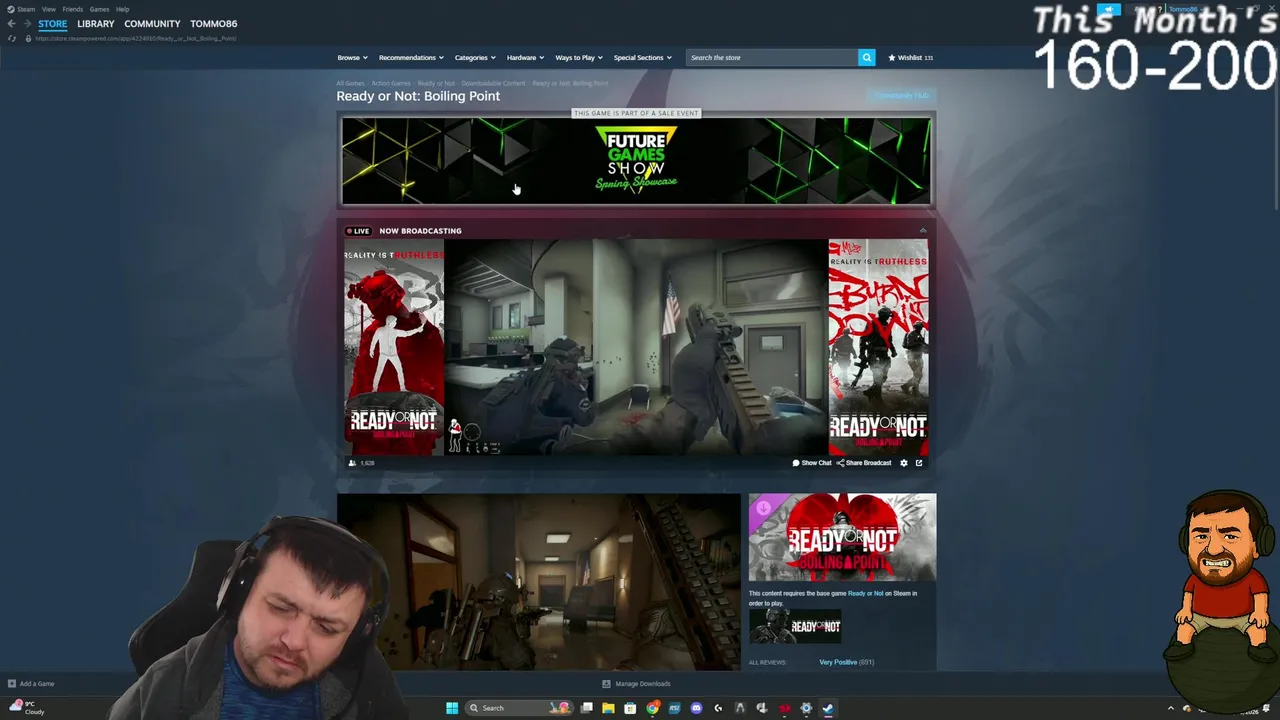Click the Downloadable Content breadcrumb
Screen dimensions: 1280x720
click(493, 84)
